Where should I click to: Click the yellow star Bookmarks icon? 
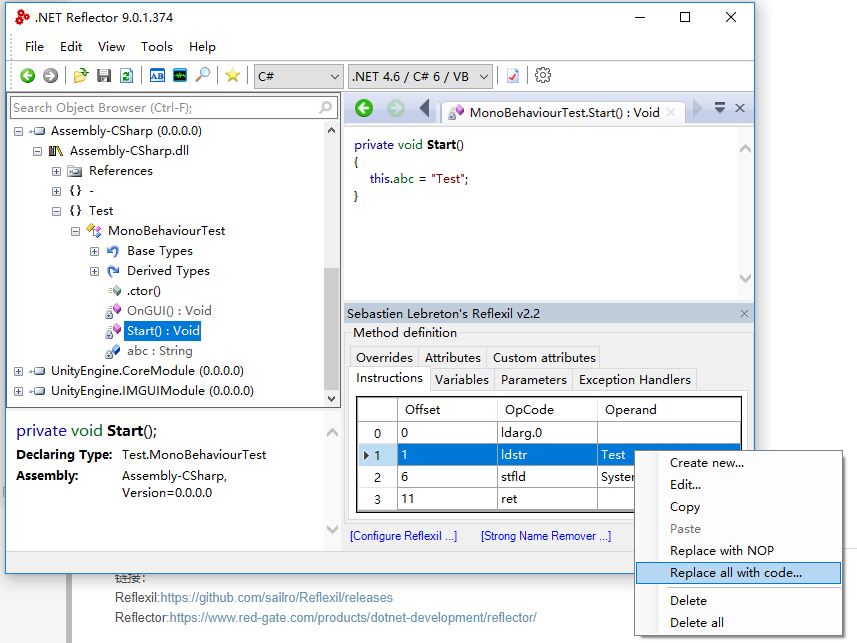(x=232, y=75)
